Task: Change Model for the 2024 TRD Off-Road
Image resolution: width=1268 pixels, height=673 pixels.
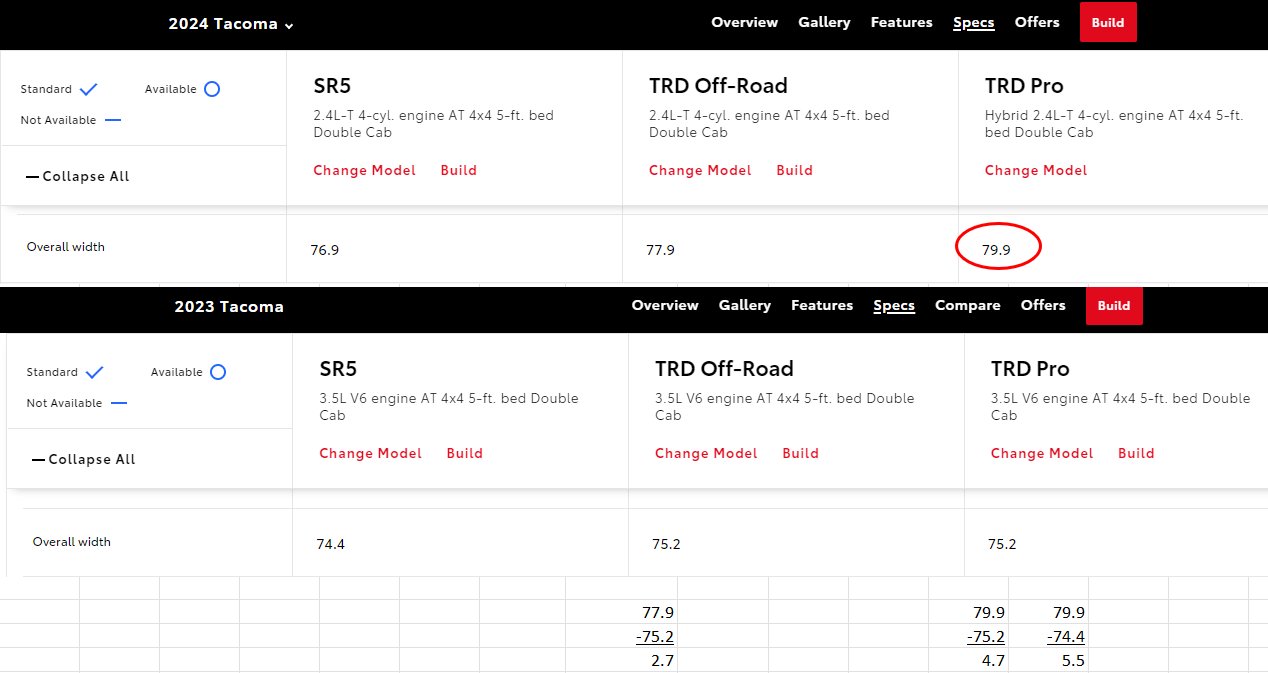Action: click(700, 170)
